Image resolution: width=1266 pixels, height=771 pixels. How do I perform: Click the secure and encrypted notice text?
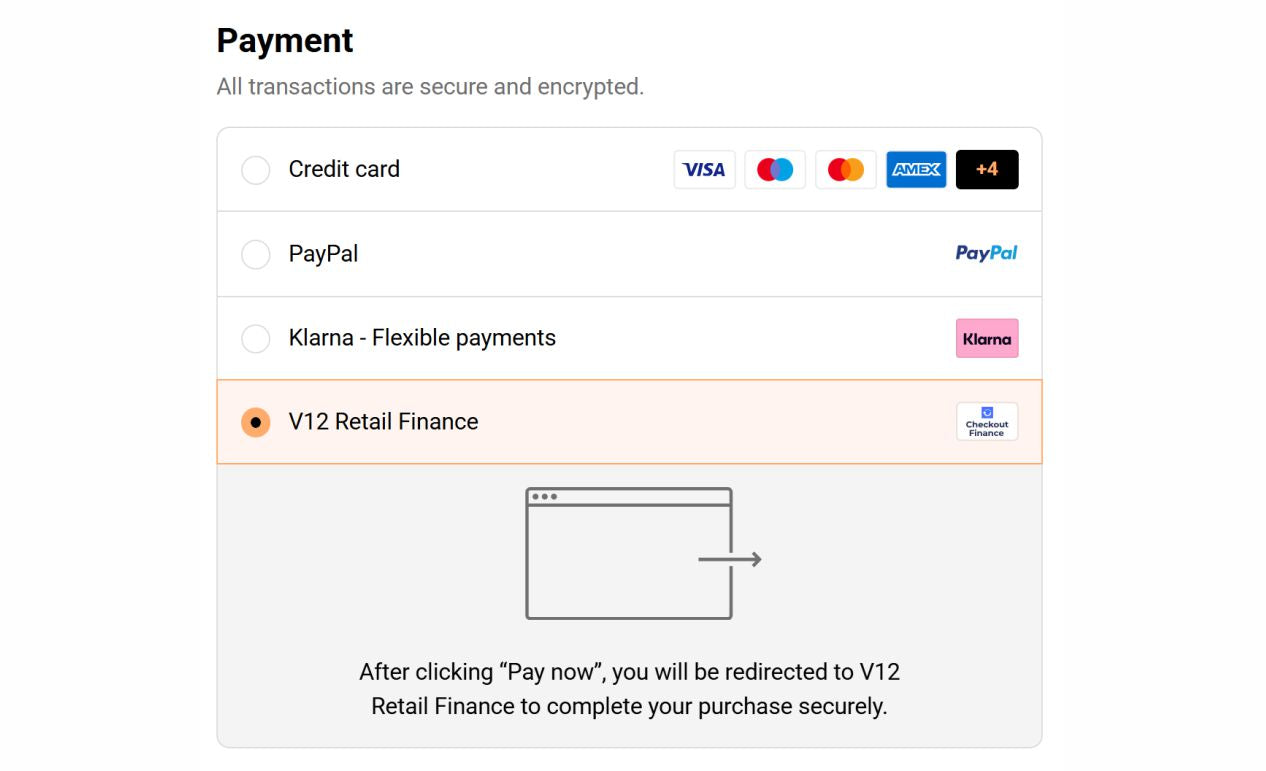tap(430, 87)
